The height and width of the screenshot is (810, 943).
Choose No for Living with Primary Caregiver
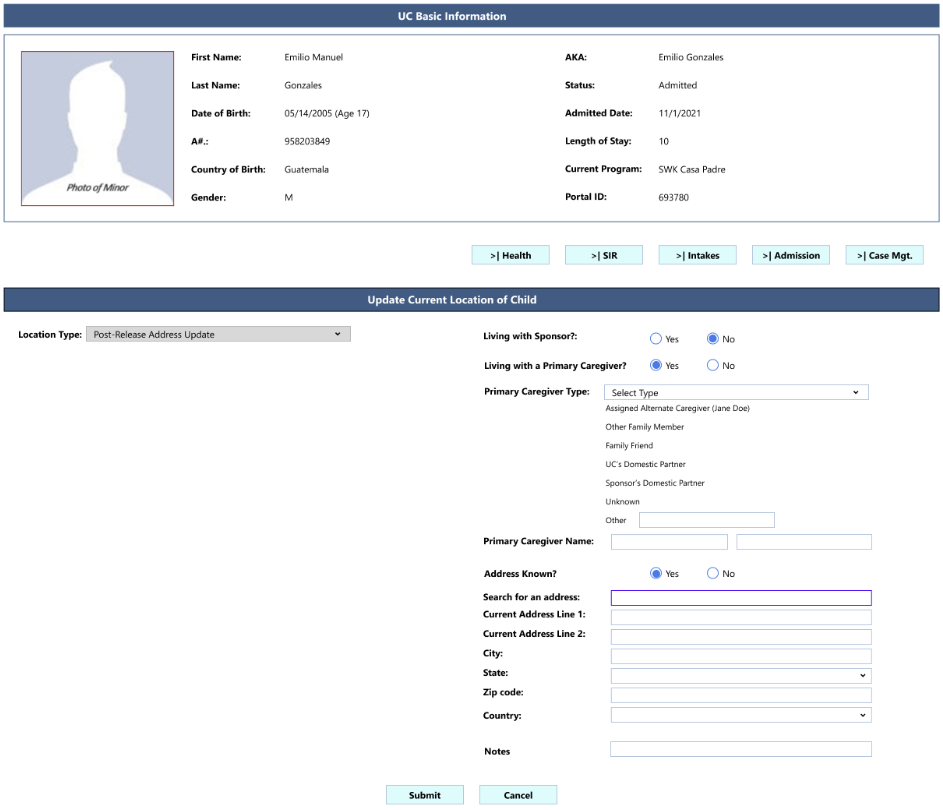713,365
